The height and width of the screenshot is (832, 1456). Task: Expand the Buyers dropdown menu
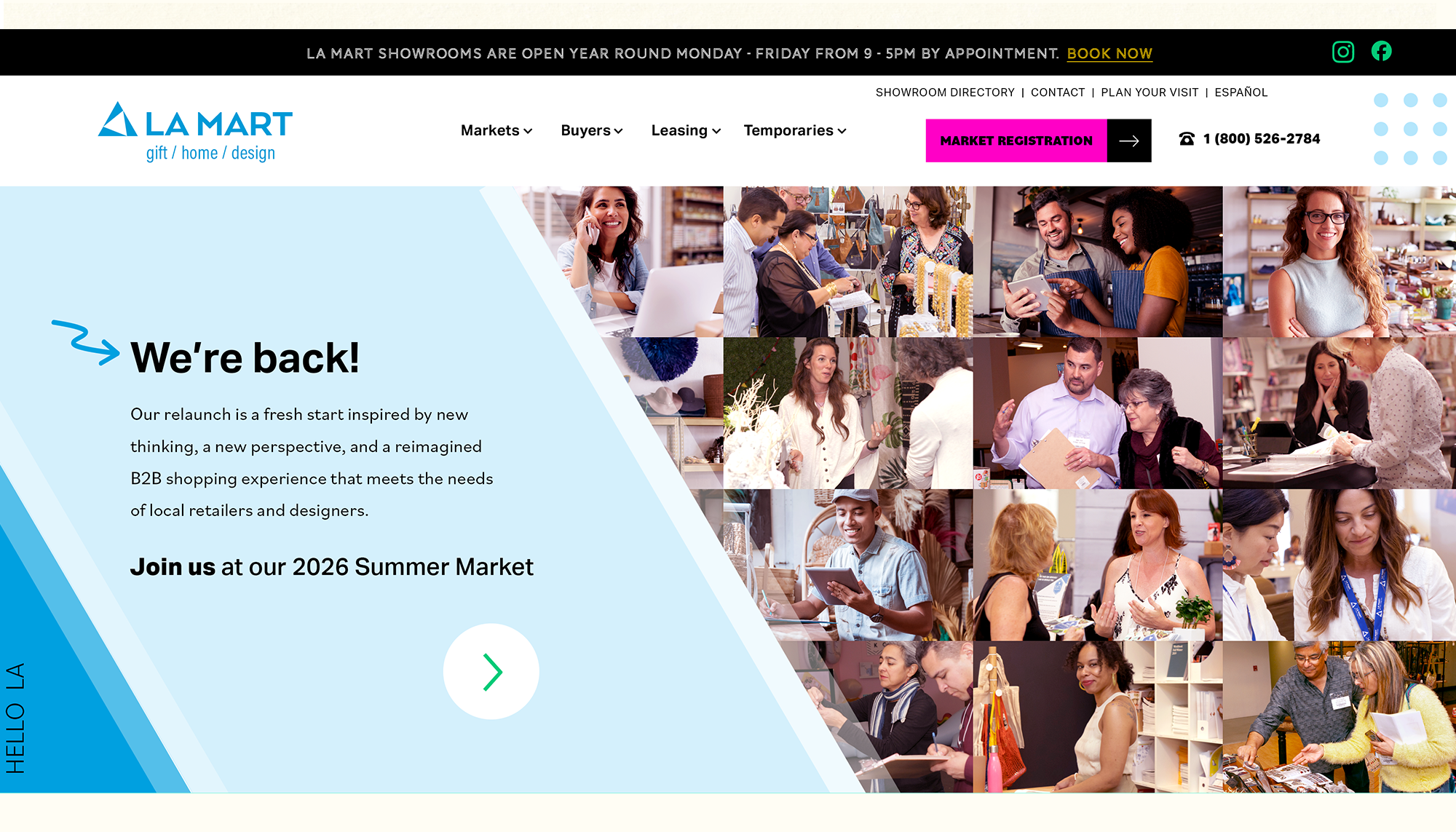pyautogui.click(x=592, y=130)
